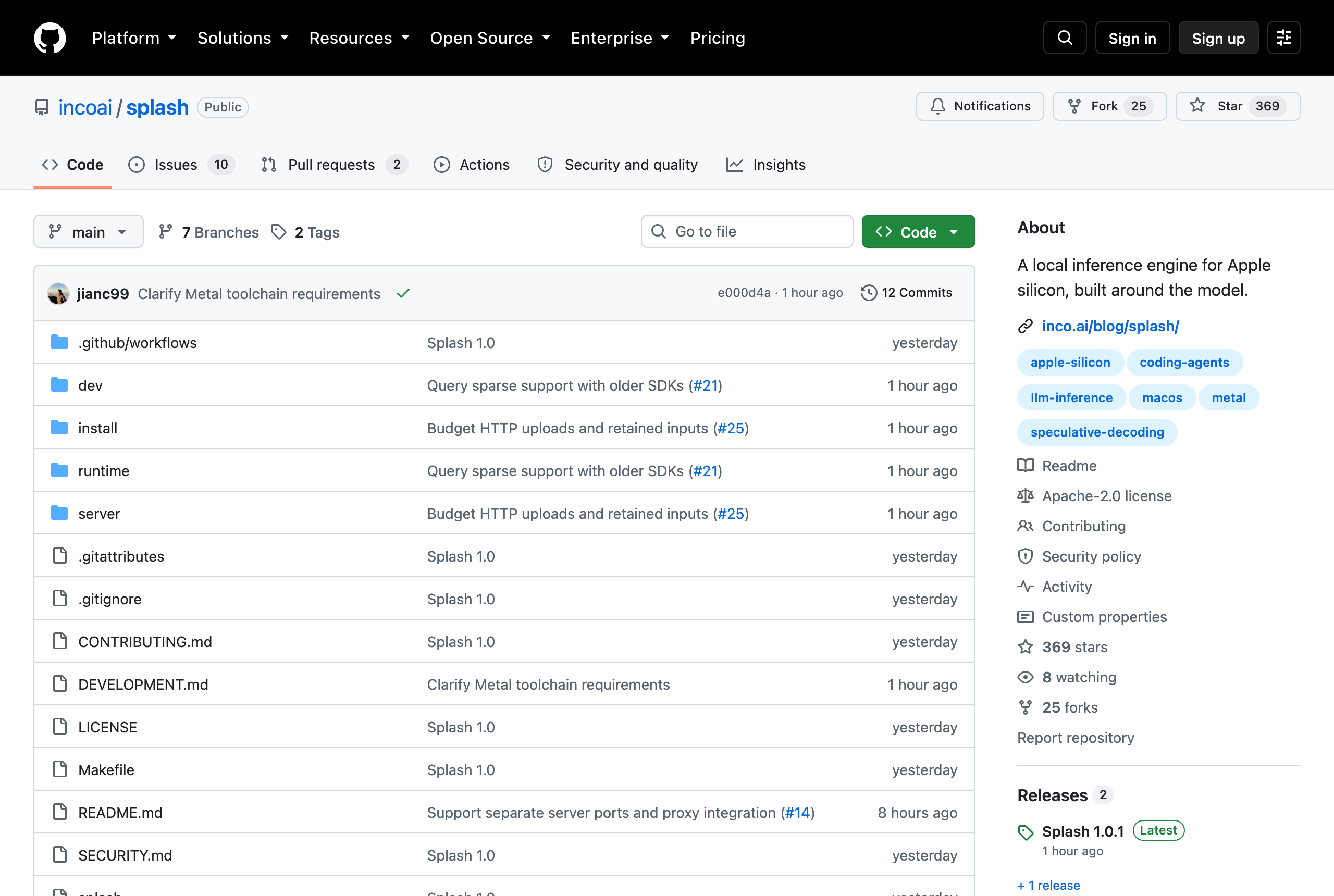This screenshot has height=896, width=1334.
Task: Expand the Resources menu
Action: (359, 38)
